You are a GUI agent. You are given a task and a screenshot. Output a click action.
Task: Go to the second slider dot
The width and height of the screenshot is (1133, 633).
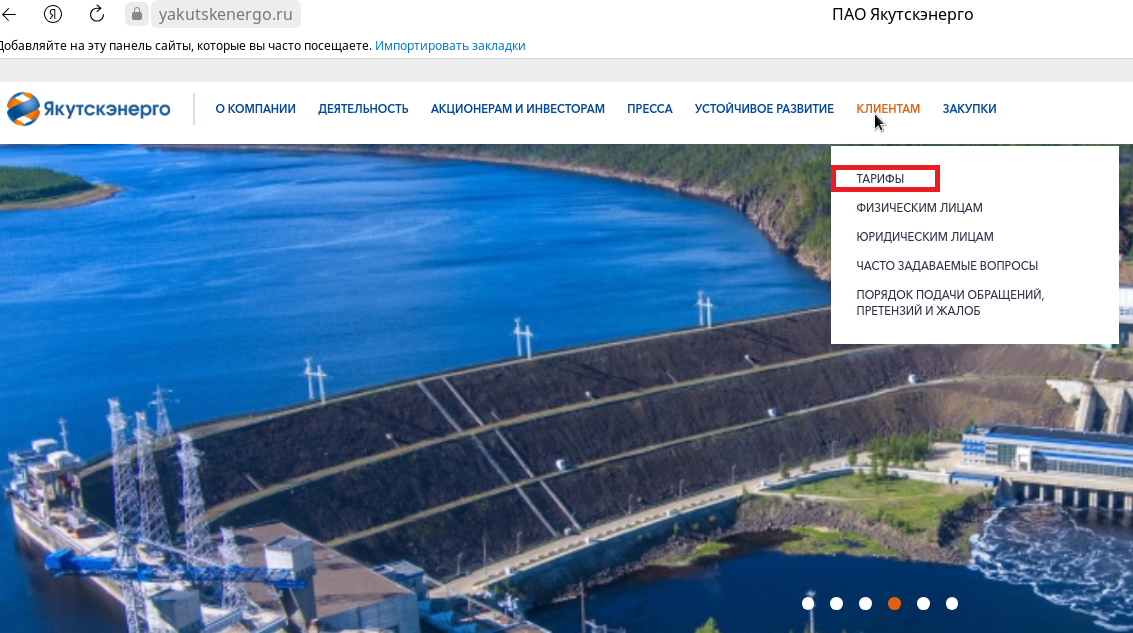pos(837,603)
